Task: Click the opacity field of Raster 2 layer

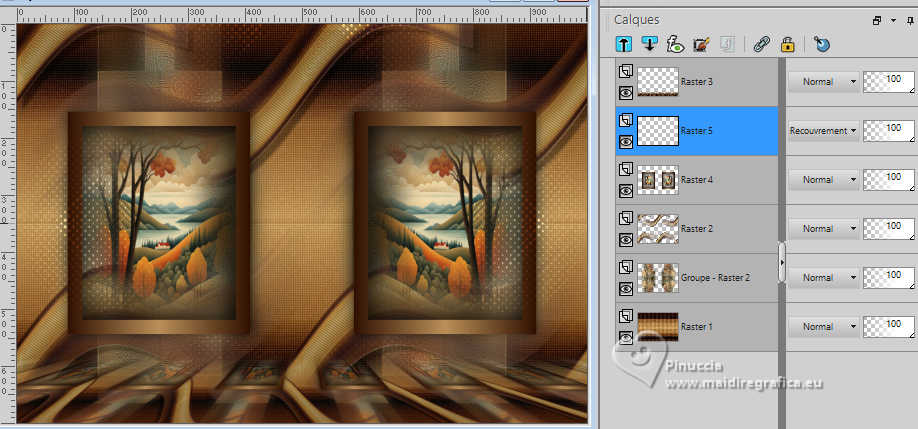Action: point(889,229)
